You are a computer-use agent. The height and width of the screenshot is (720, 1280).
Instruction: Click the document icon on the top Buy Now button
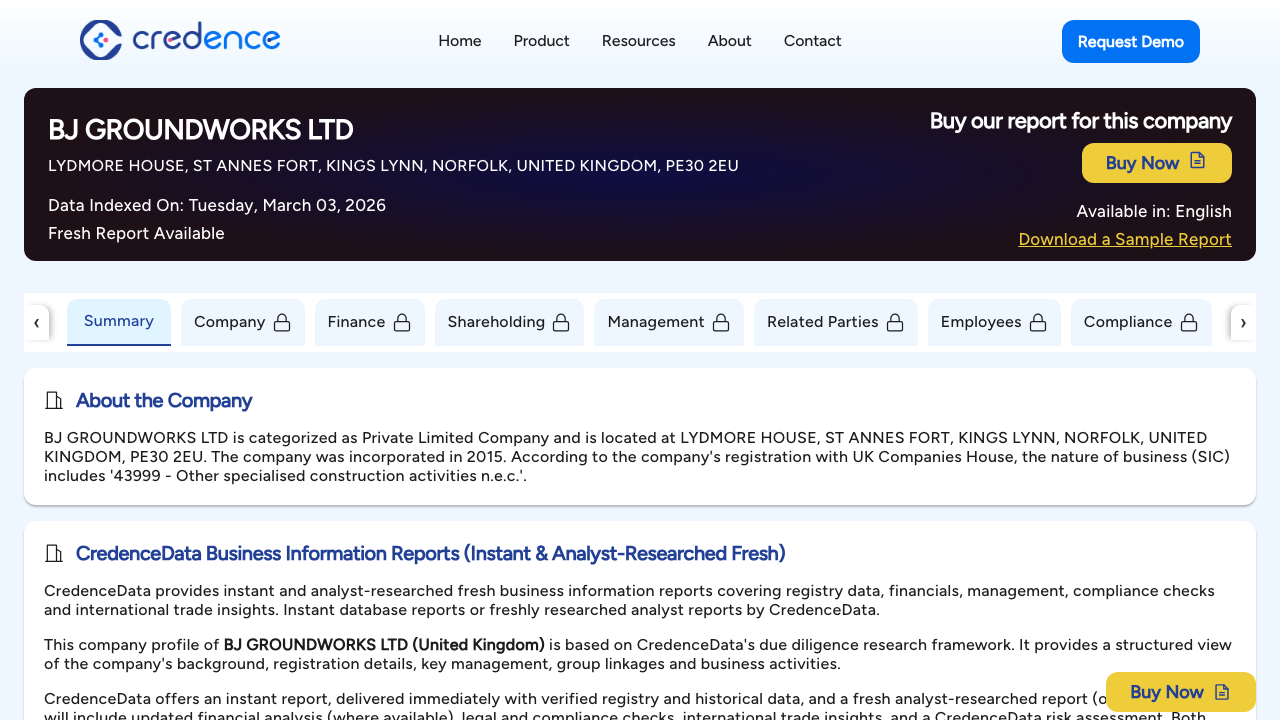[1197, 162]
